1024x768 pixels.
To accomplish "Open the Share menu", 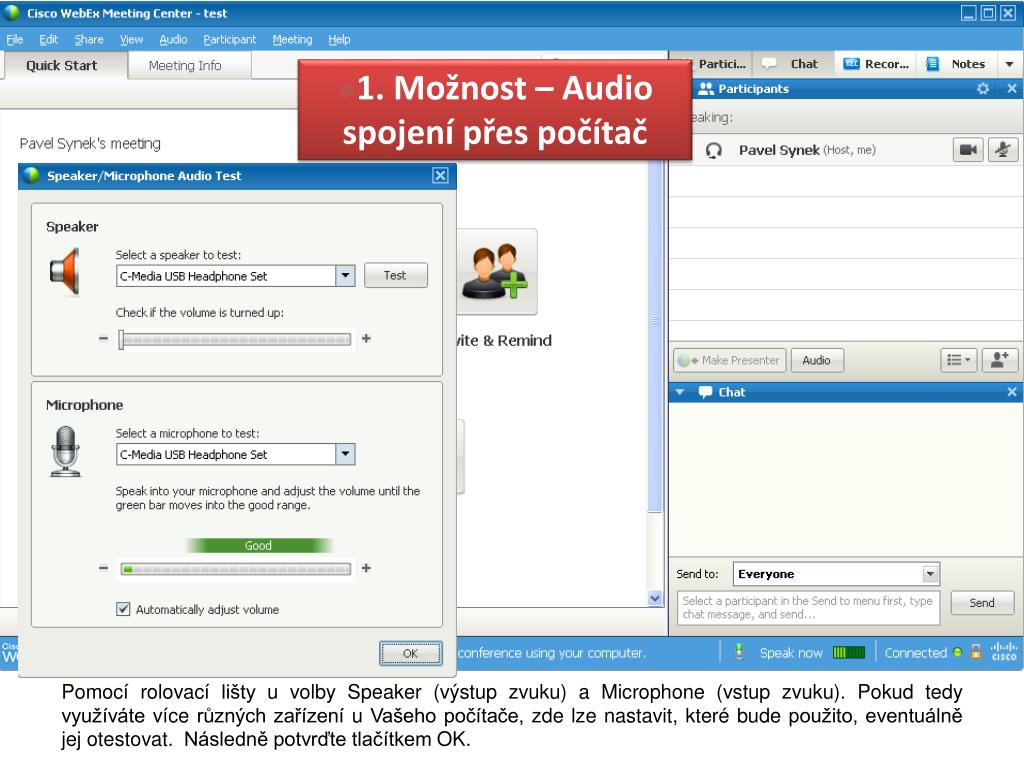I will (89, 39).
